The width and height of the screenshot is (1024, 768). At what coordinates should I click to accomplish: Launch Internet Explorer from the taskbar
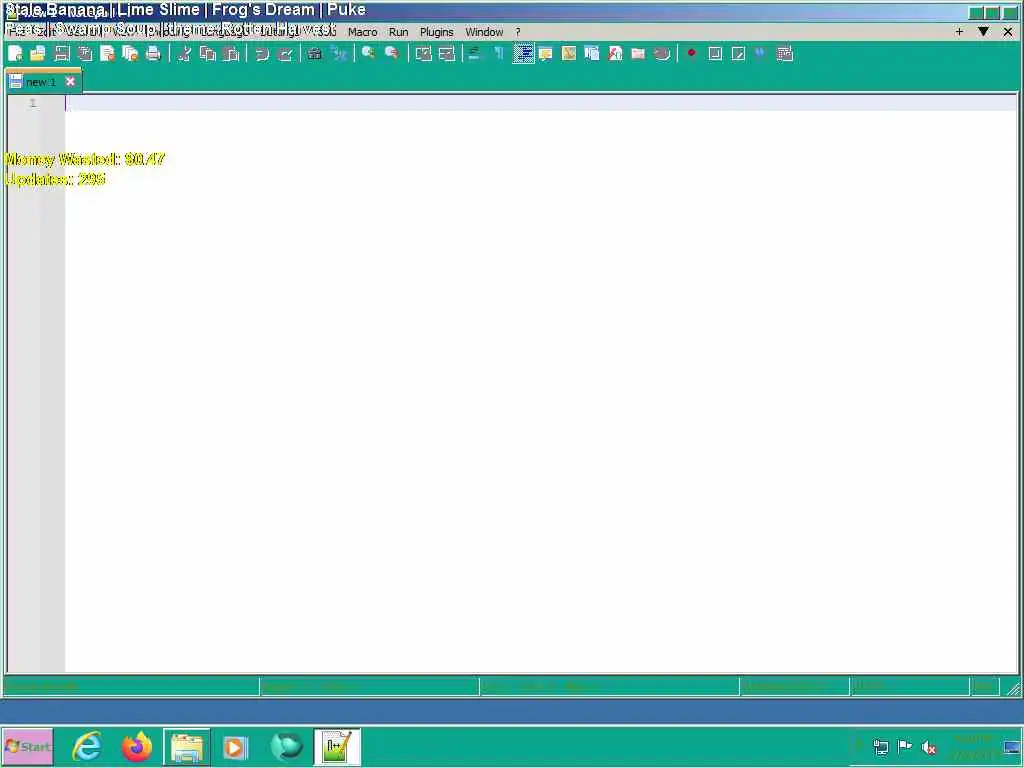coord(87,746)
